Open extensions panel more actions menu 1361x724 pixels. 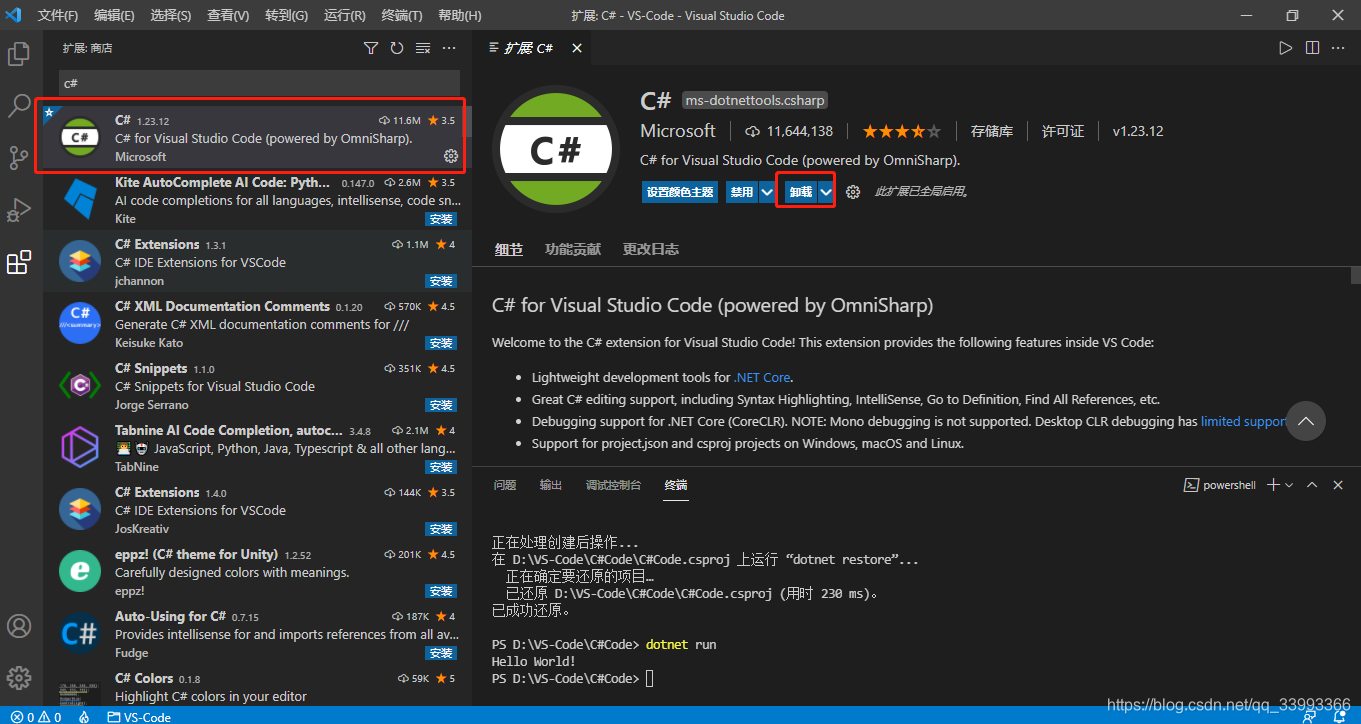[x=449, y=48]
